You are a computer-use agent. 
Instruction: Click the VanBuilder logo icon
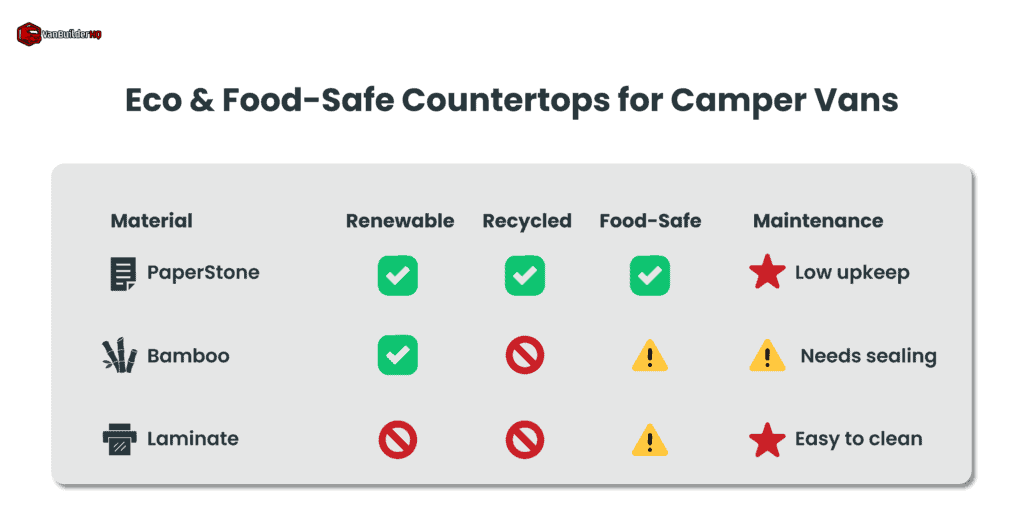click(x=30, y=34)
